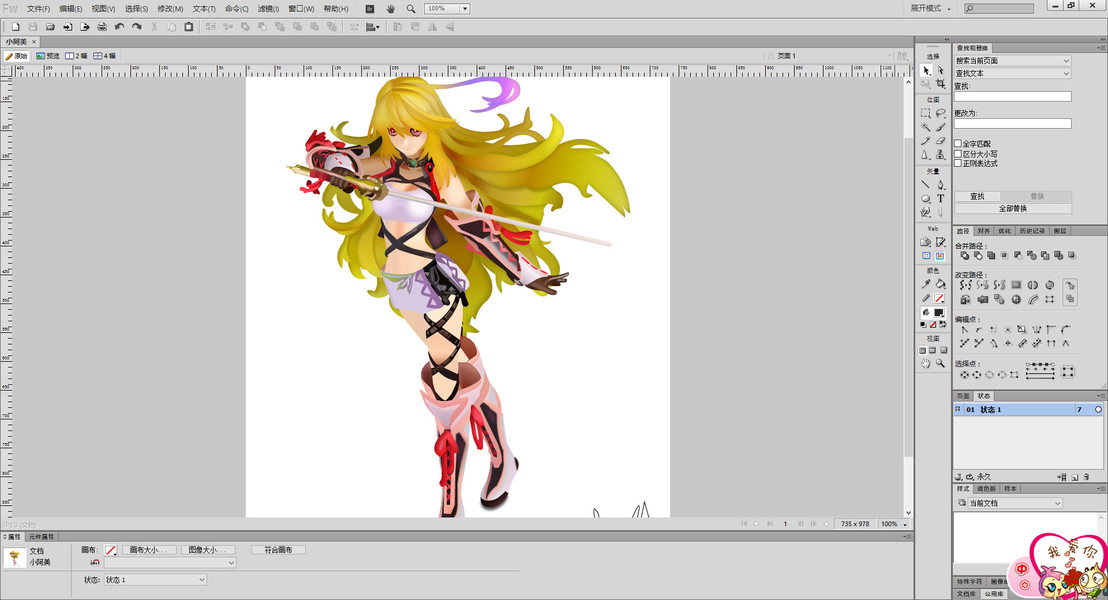Click the 全部替换 button

(1013, 208)
